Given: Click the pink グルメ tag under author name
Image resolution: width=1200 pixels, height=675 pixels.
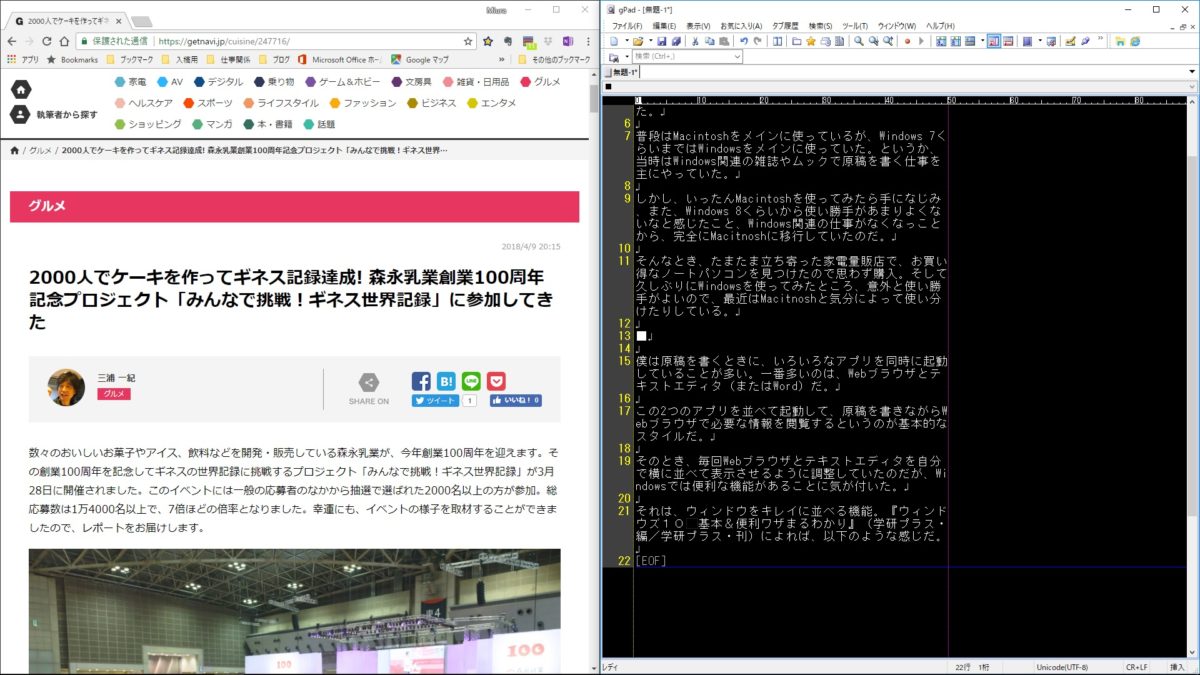Looking at the screenshot, I should point(114,394).
